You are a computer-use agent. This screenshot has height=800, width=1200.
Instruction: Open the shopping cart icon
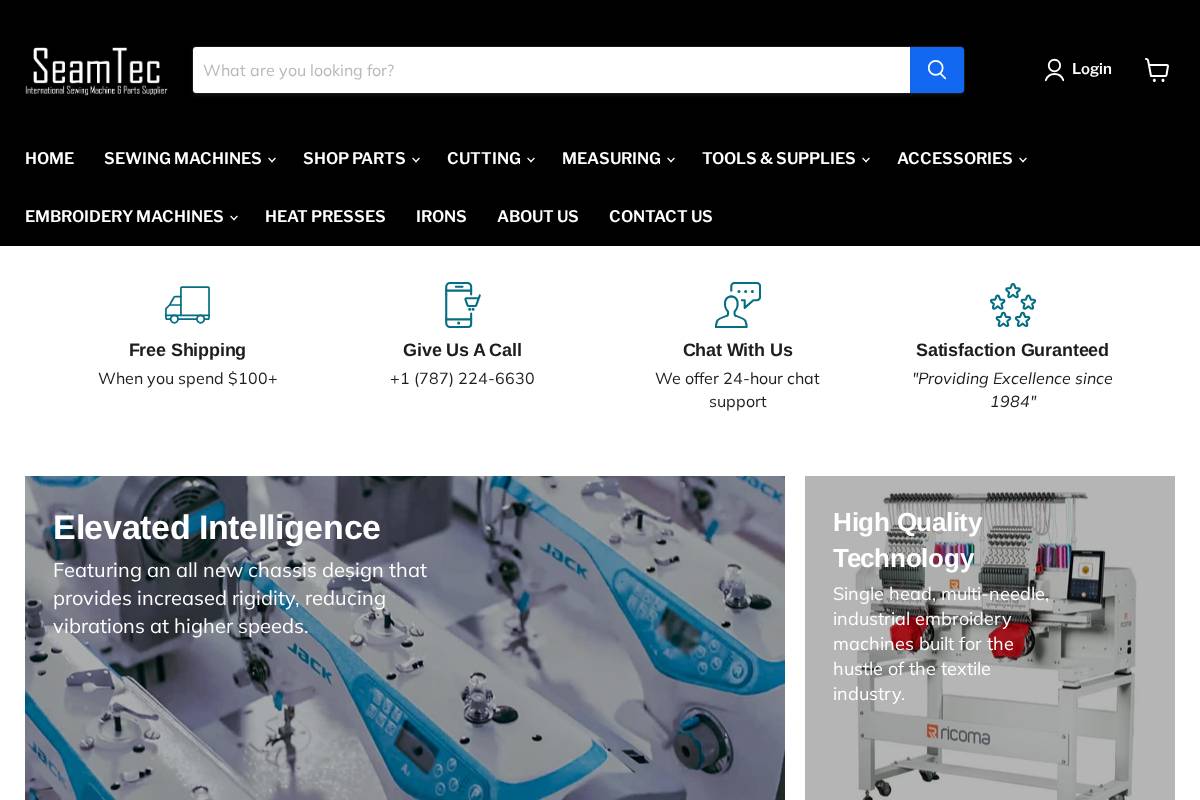(x=1157, y=70)
